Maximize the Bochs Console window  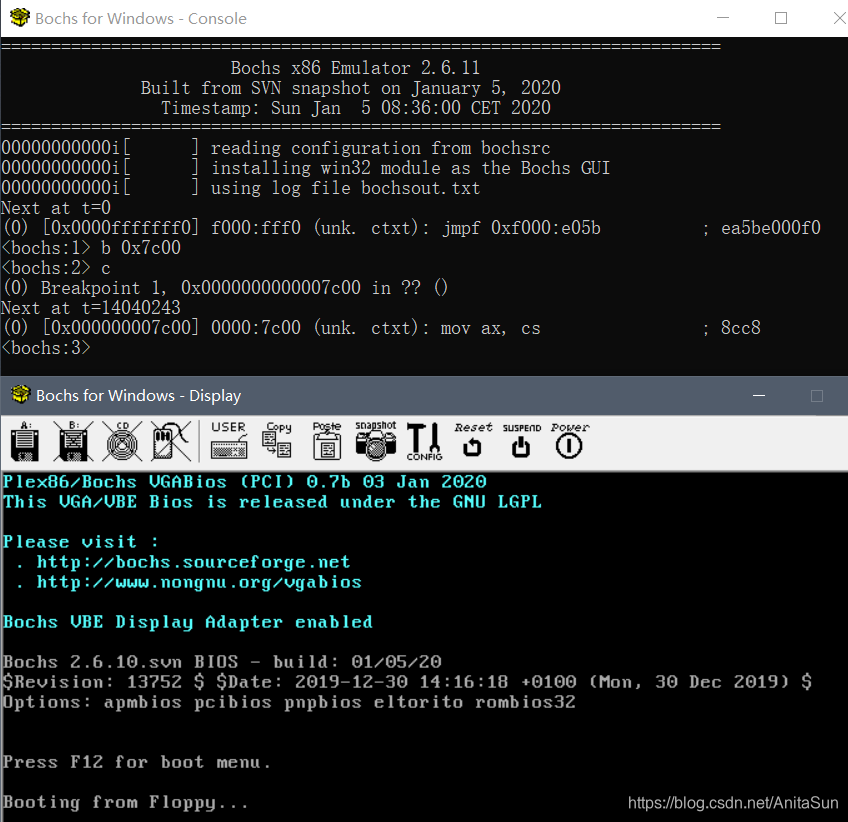click(781, 18)
